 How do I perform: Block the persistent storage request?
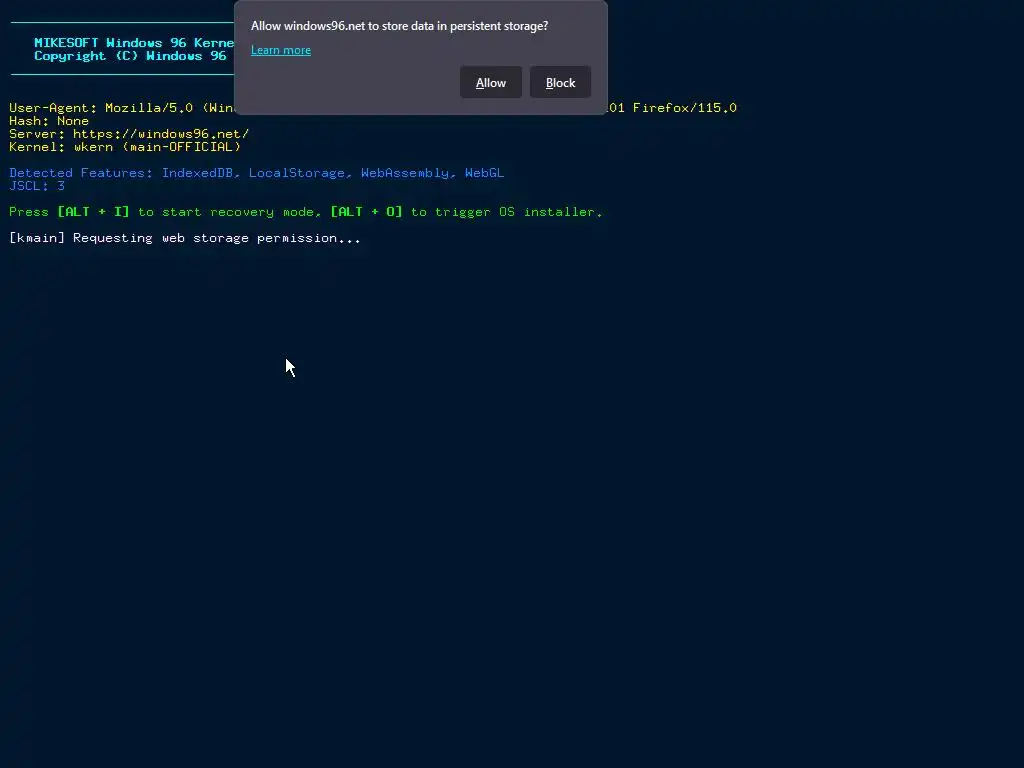point(560,82)
